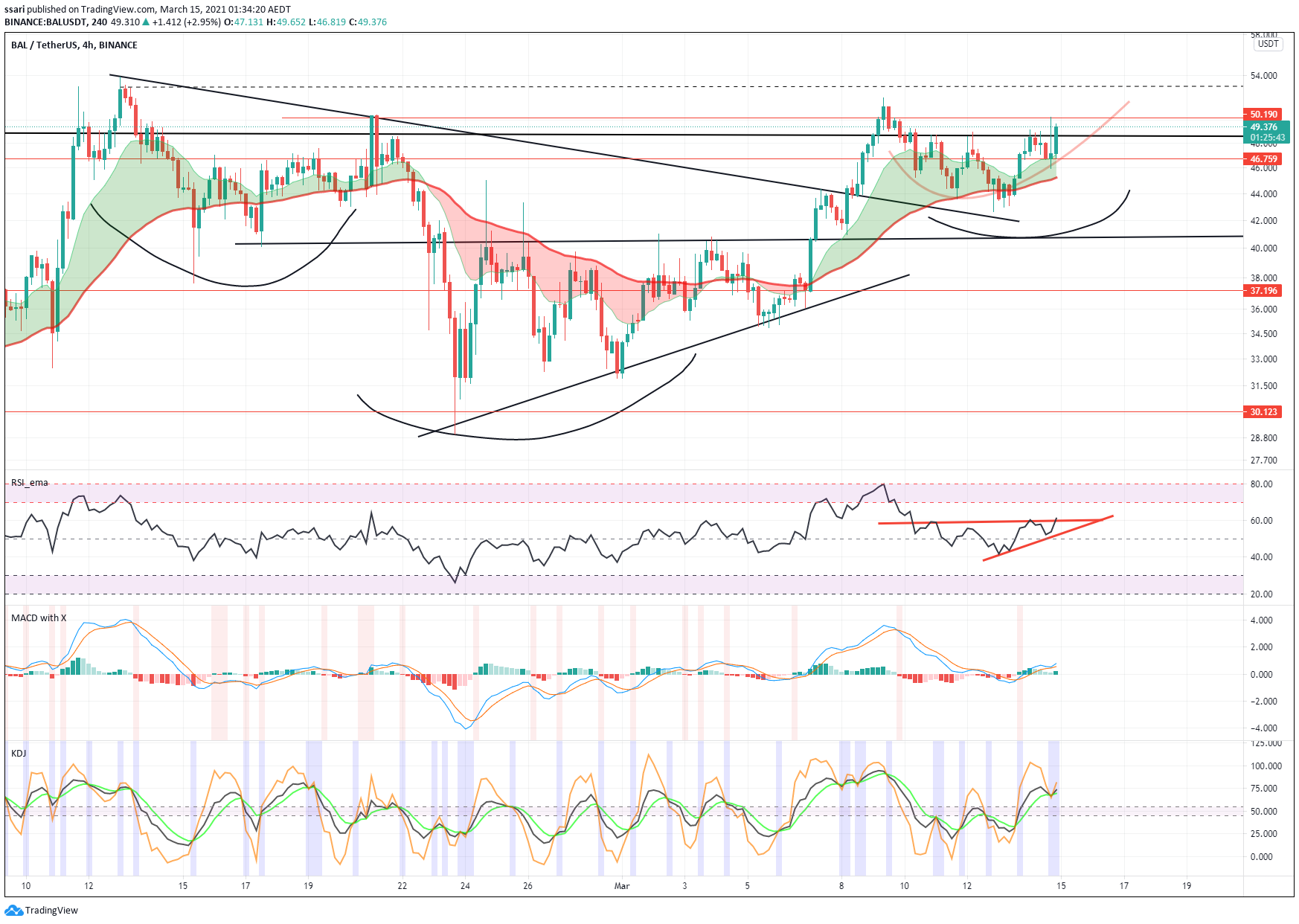
Task: Click the O:47.131 open value
Action: 243,22
